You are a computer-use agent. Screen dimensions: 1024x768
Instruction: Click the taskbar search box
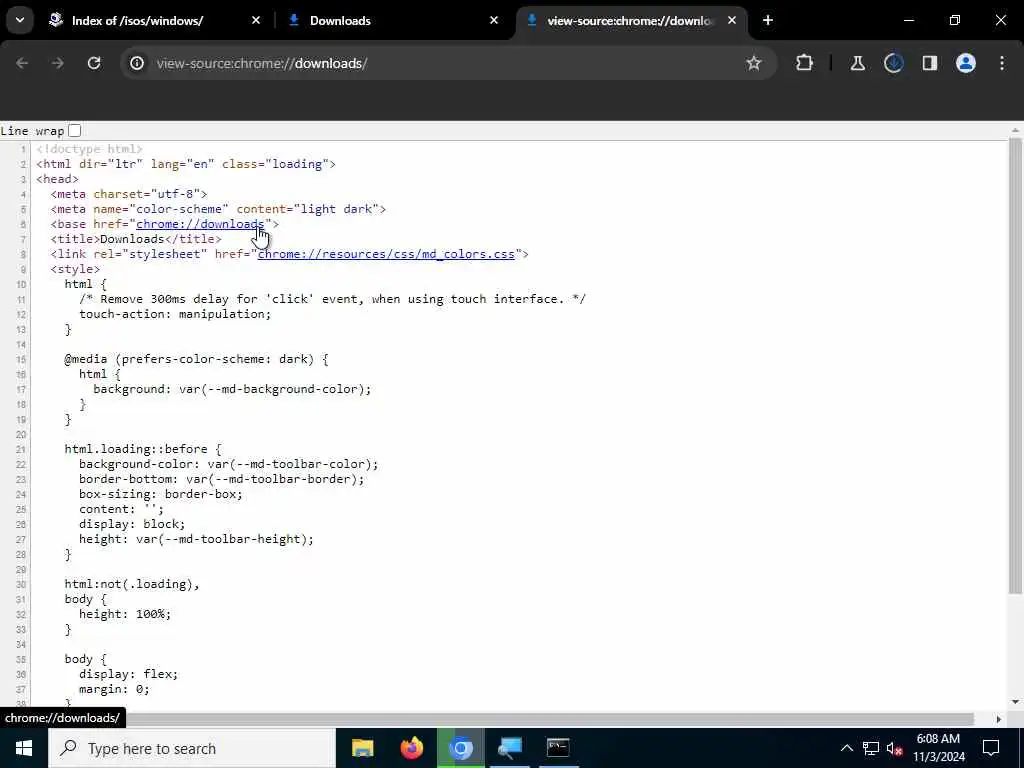pos(192,748)
